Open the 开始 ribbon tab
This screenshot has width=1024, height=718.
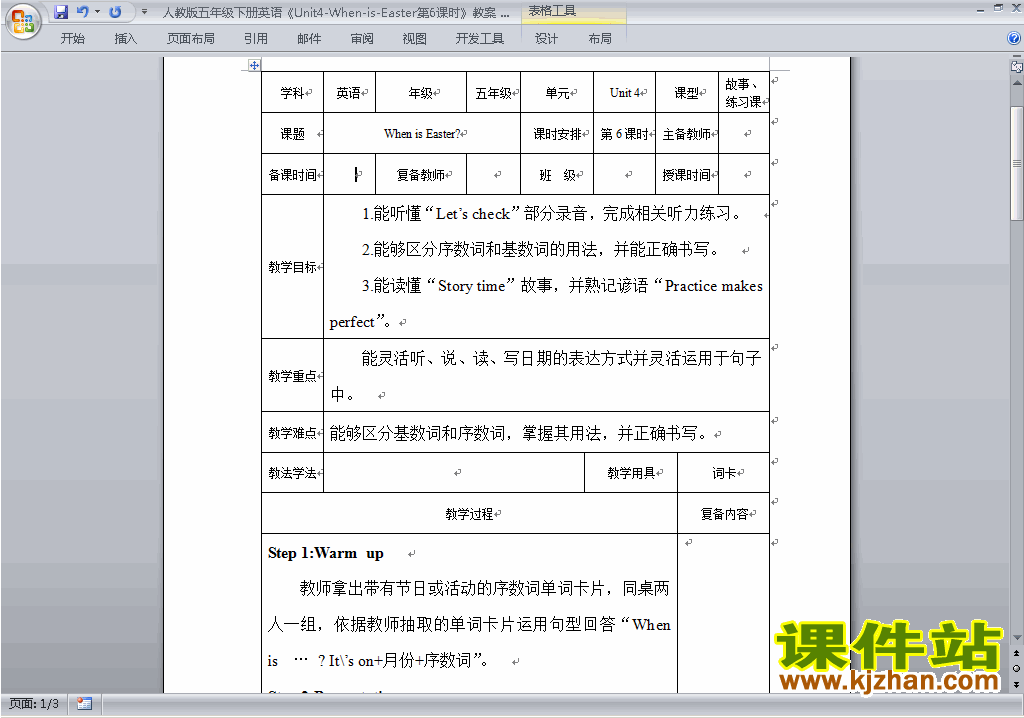pyautogui.click(x=72, y=39)
